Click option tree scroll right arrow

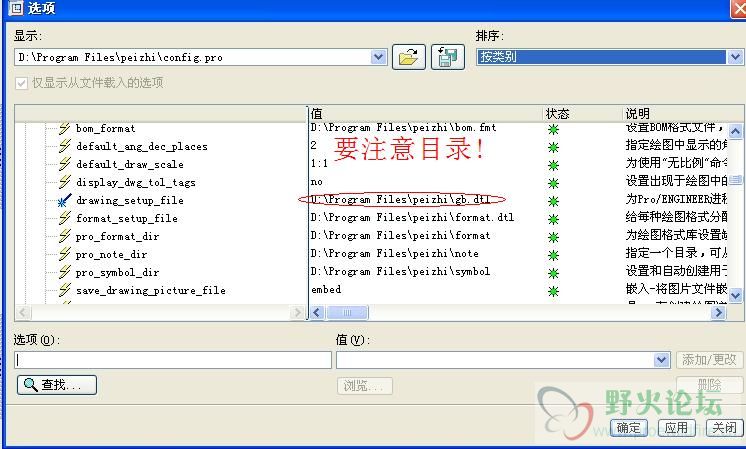tap(298, 312)
